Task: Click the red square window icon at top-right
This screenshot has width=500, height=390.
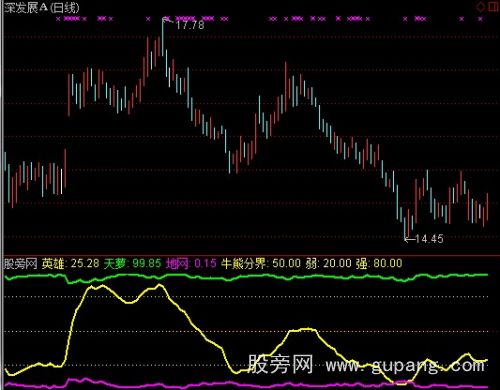Action: 494,7
